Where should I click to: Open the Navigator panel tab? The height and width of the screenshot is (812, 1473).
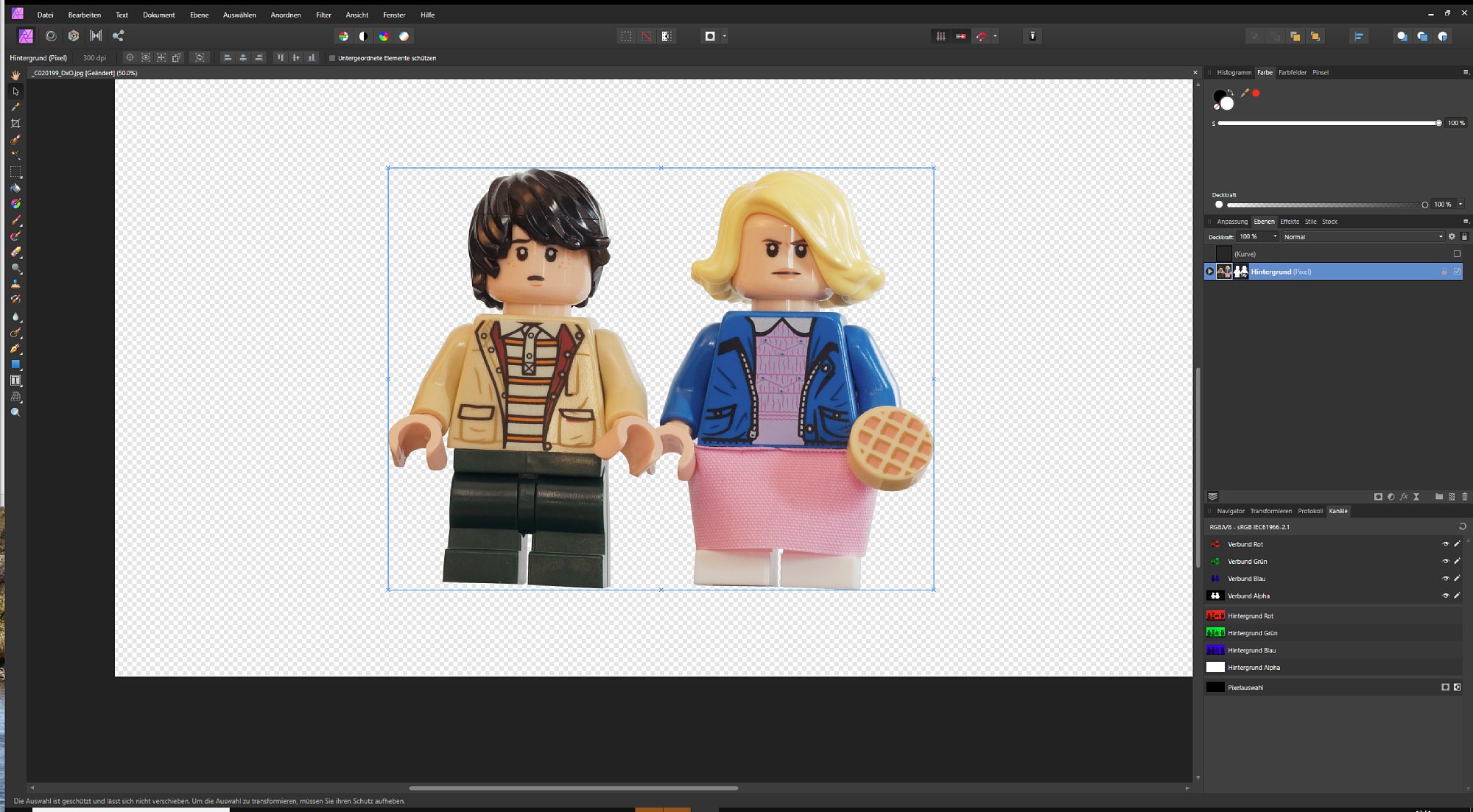pyautogui.click(x=1230, y=511)
